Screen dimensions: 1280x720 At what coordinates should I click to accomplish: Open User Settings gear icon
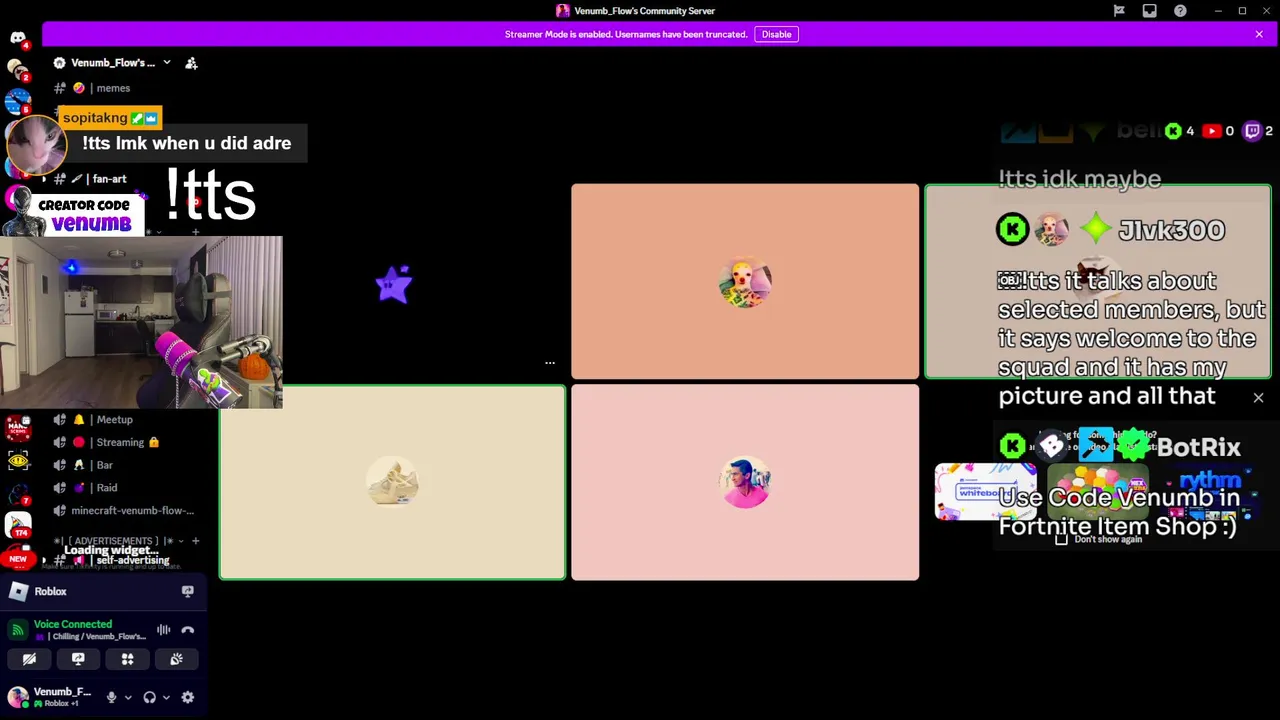click(187, 698)
